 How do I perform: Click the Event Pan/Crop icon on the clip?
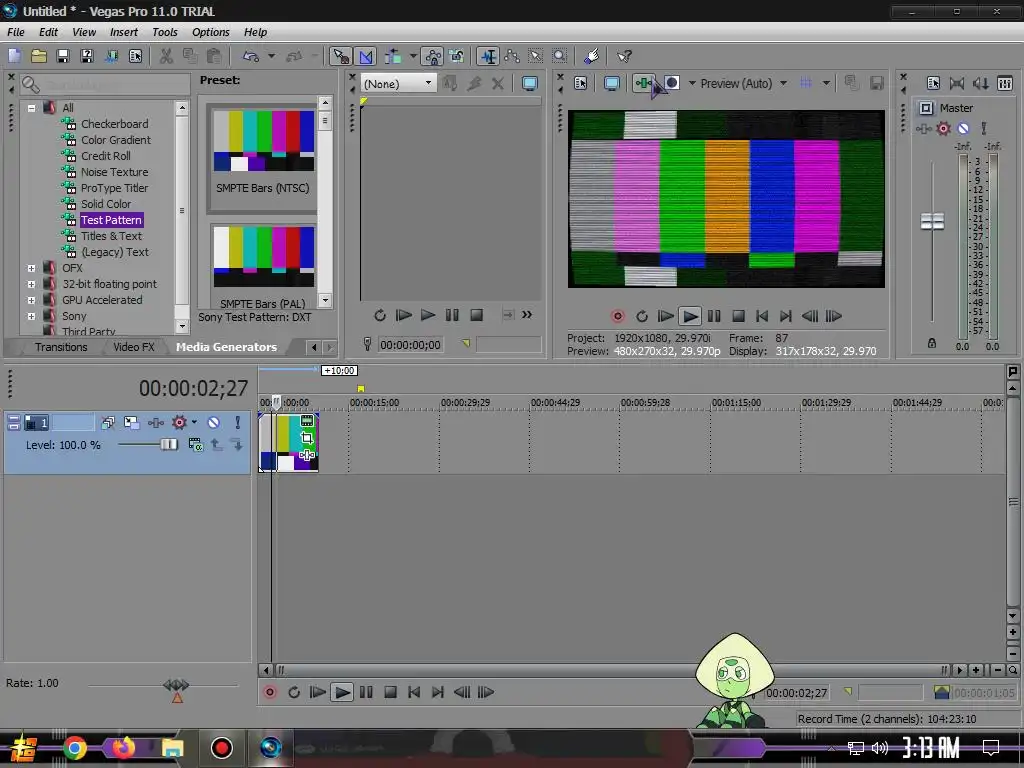[x=307, y=438]
